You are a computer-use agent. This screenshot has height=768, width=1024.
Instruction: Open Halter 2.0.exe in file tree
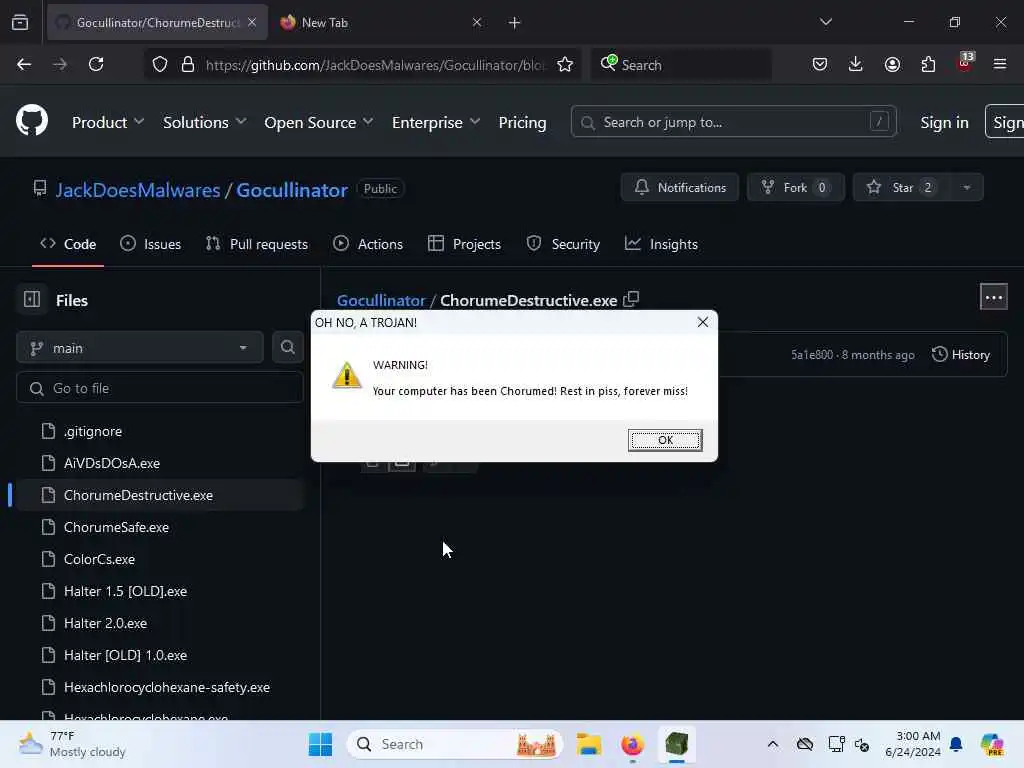[x=105, y=623]
